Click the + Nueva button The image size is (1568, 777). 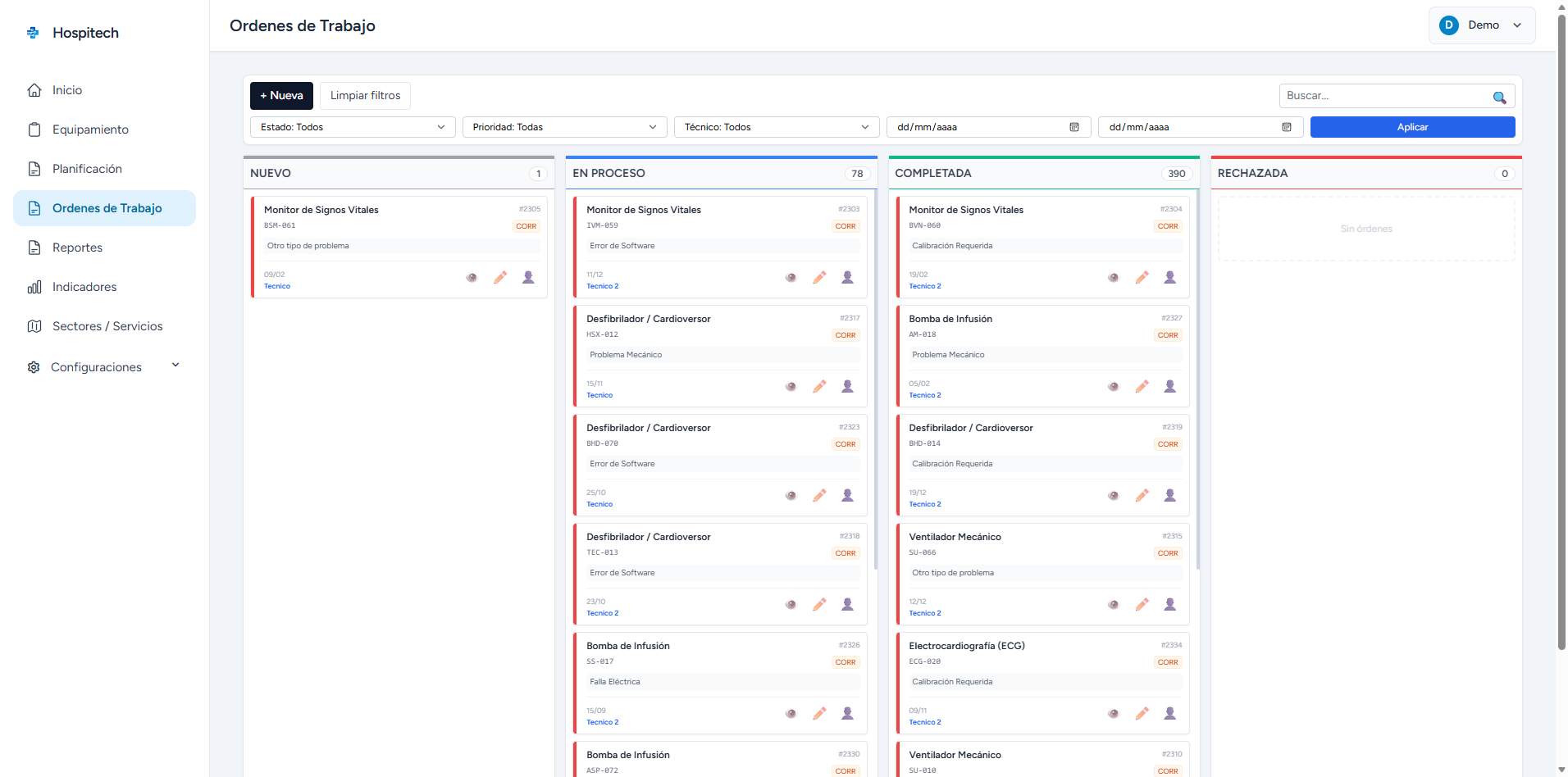pos(281,96)
